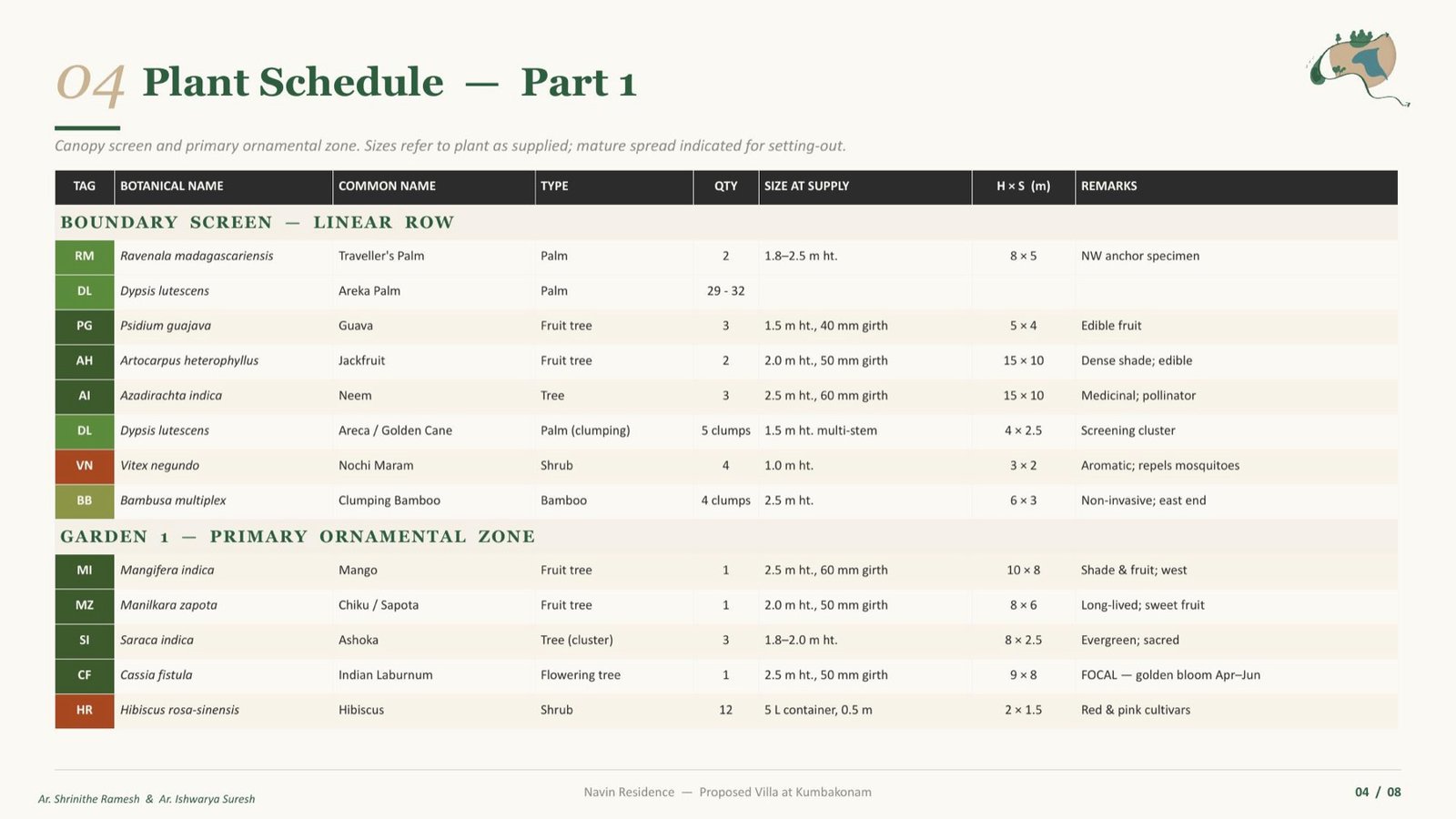The width and height of the screenshot is (1456, 819).
Task: Click the QTY column header
Action: click(x=726, y=186)
